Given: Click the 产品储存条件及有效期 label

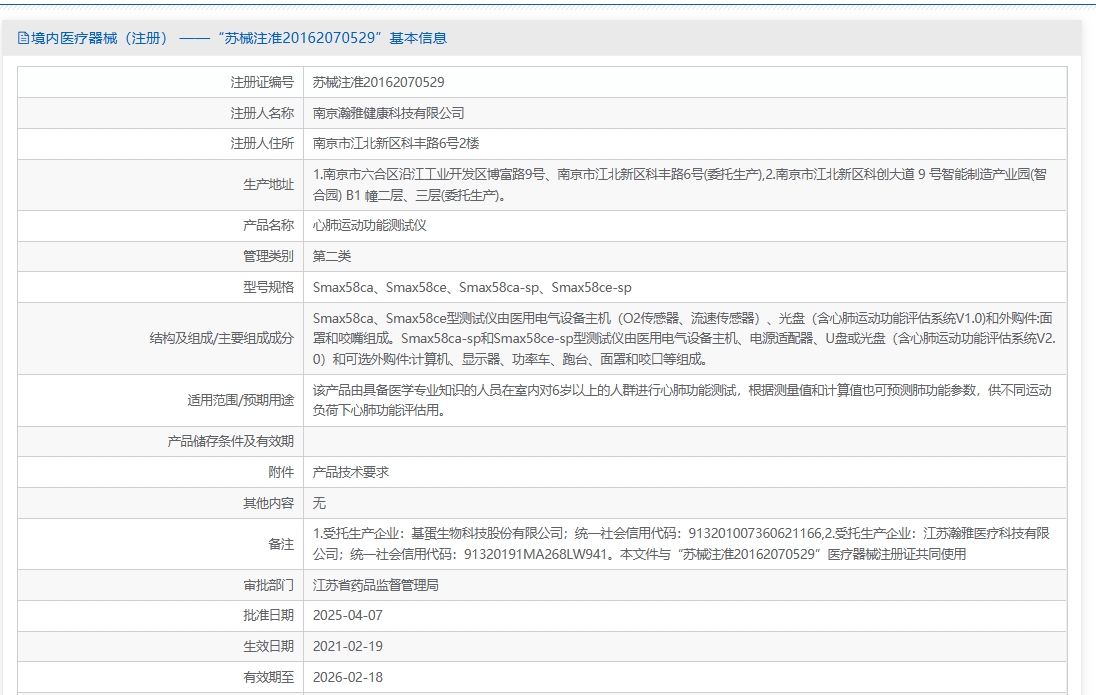Looking at the screenshot, I should 231,441.
